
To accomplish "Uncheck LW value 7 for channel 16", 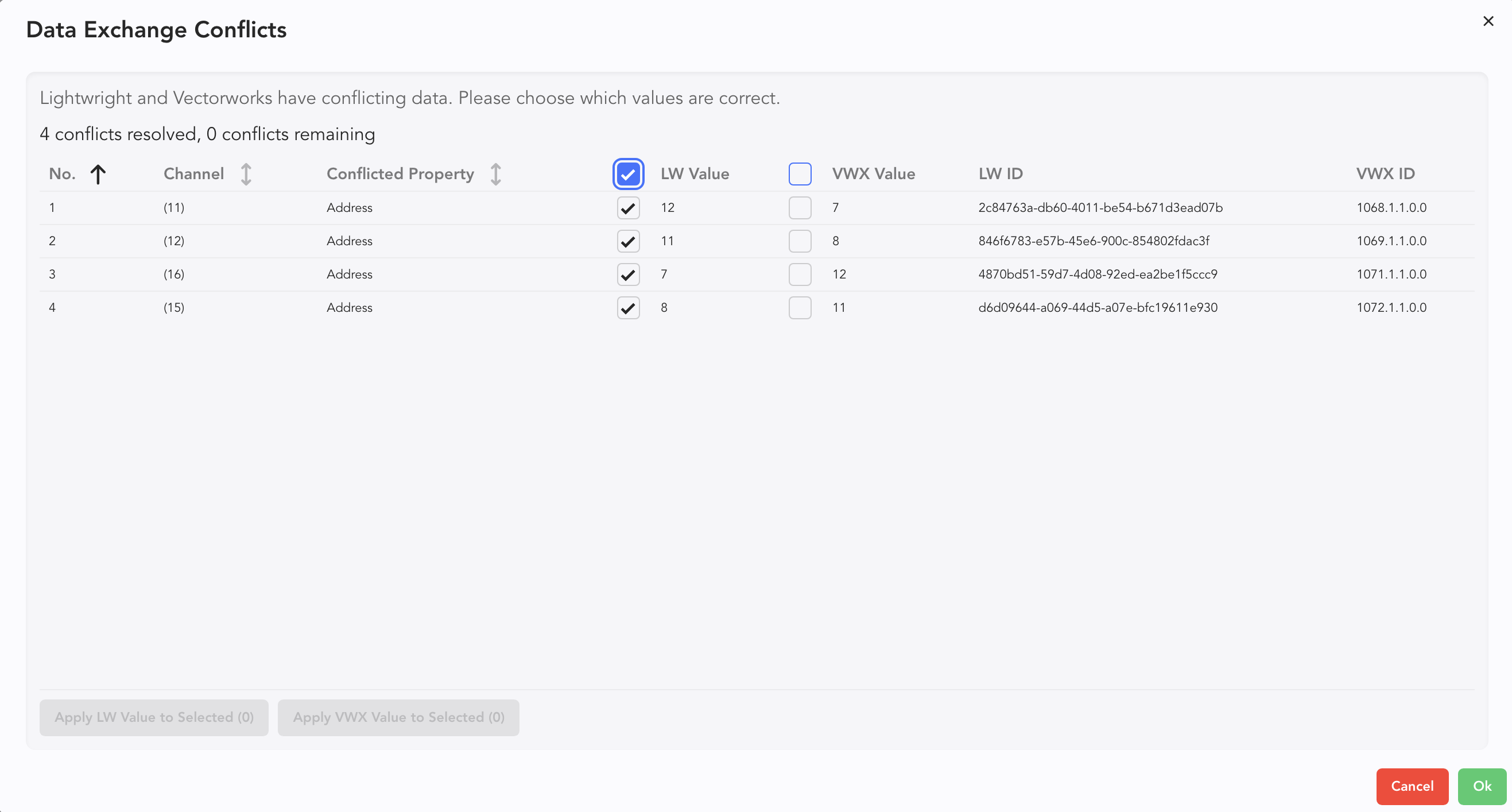I will pyautogui.click(x=628, y=274).
